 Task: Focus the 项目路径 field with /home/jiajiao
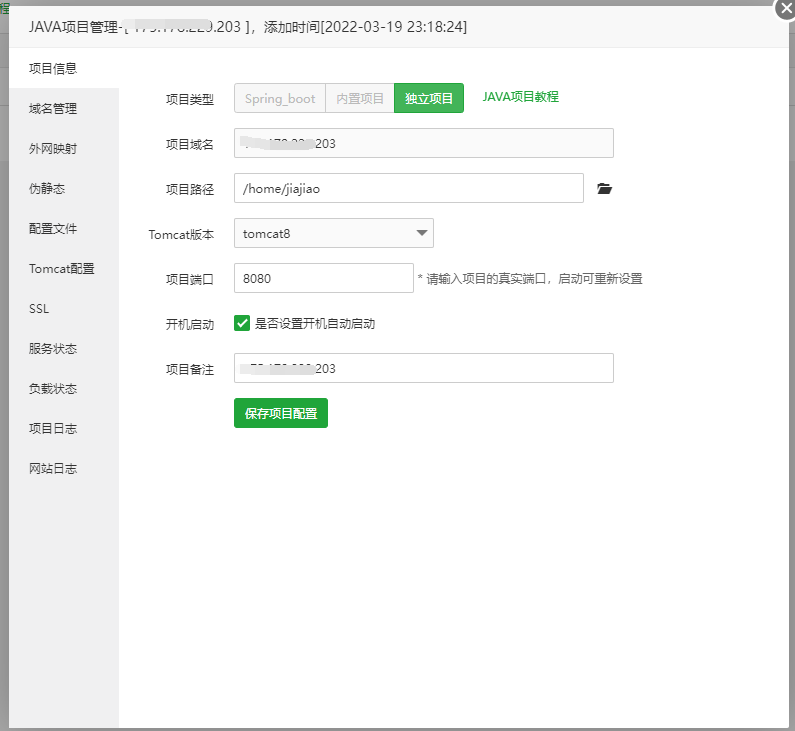(x=409, y=188)
